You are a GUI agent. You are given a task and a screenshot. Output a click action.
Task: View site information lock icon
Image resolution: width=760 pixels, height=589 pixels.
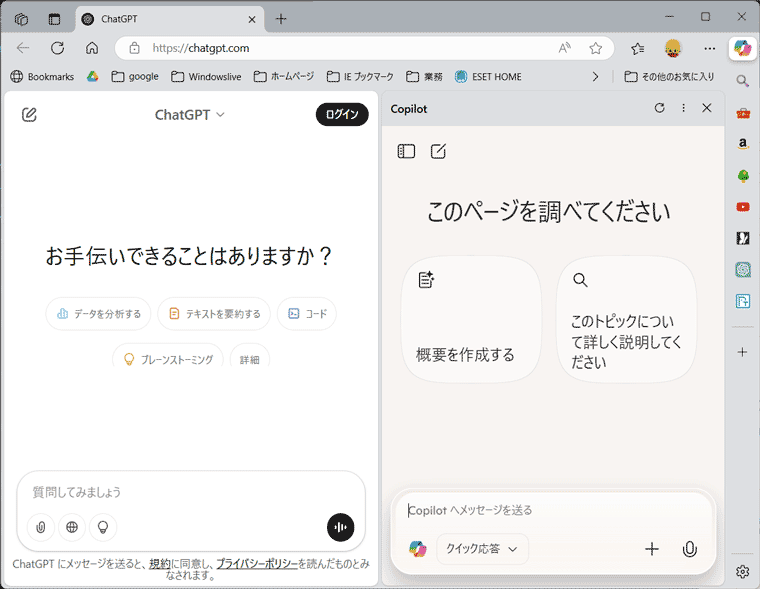(x=135, y=48)
